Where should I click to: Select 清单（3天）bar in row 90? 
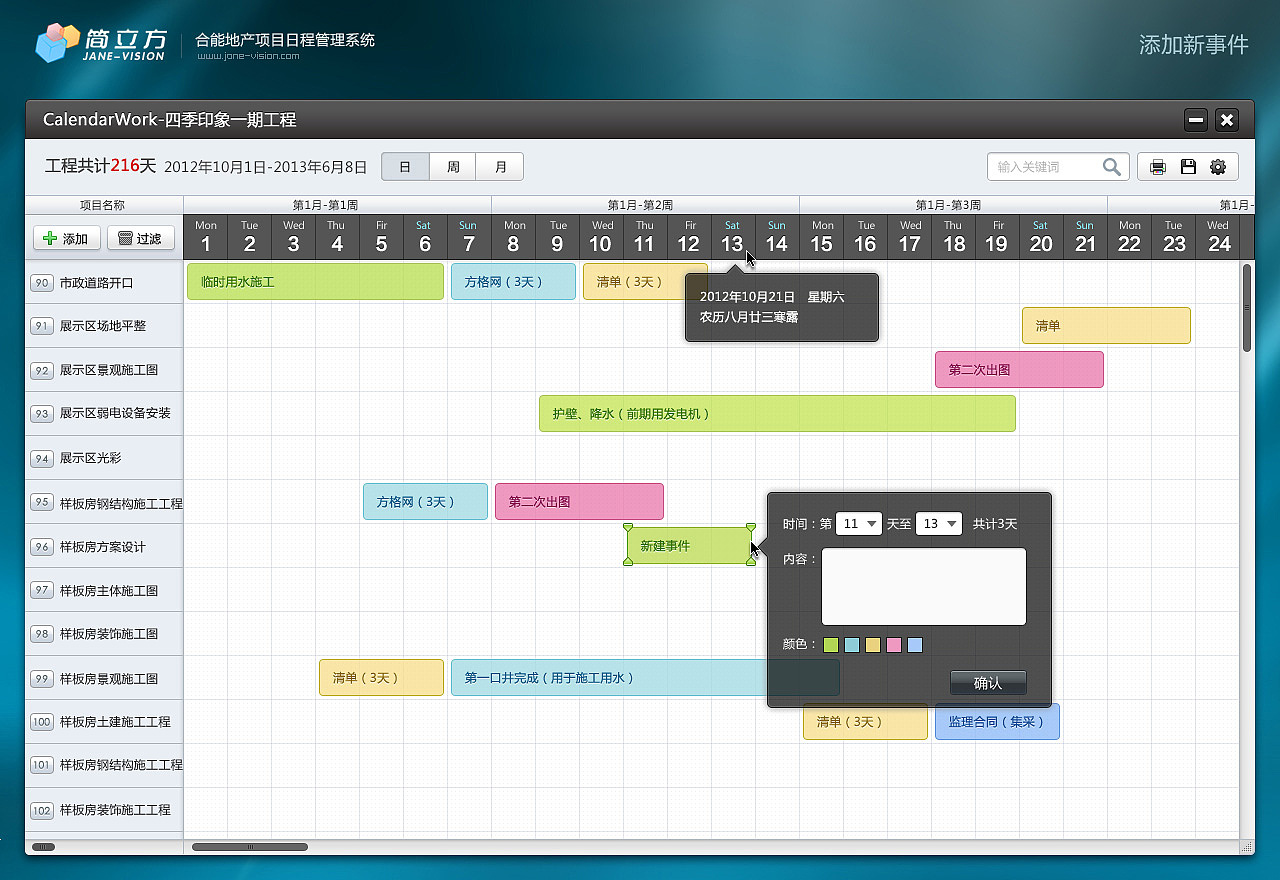click(x=645, y=282)
